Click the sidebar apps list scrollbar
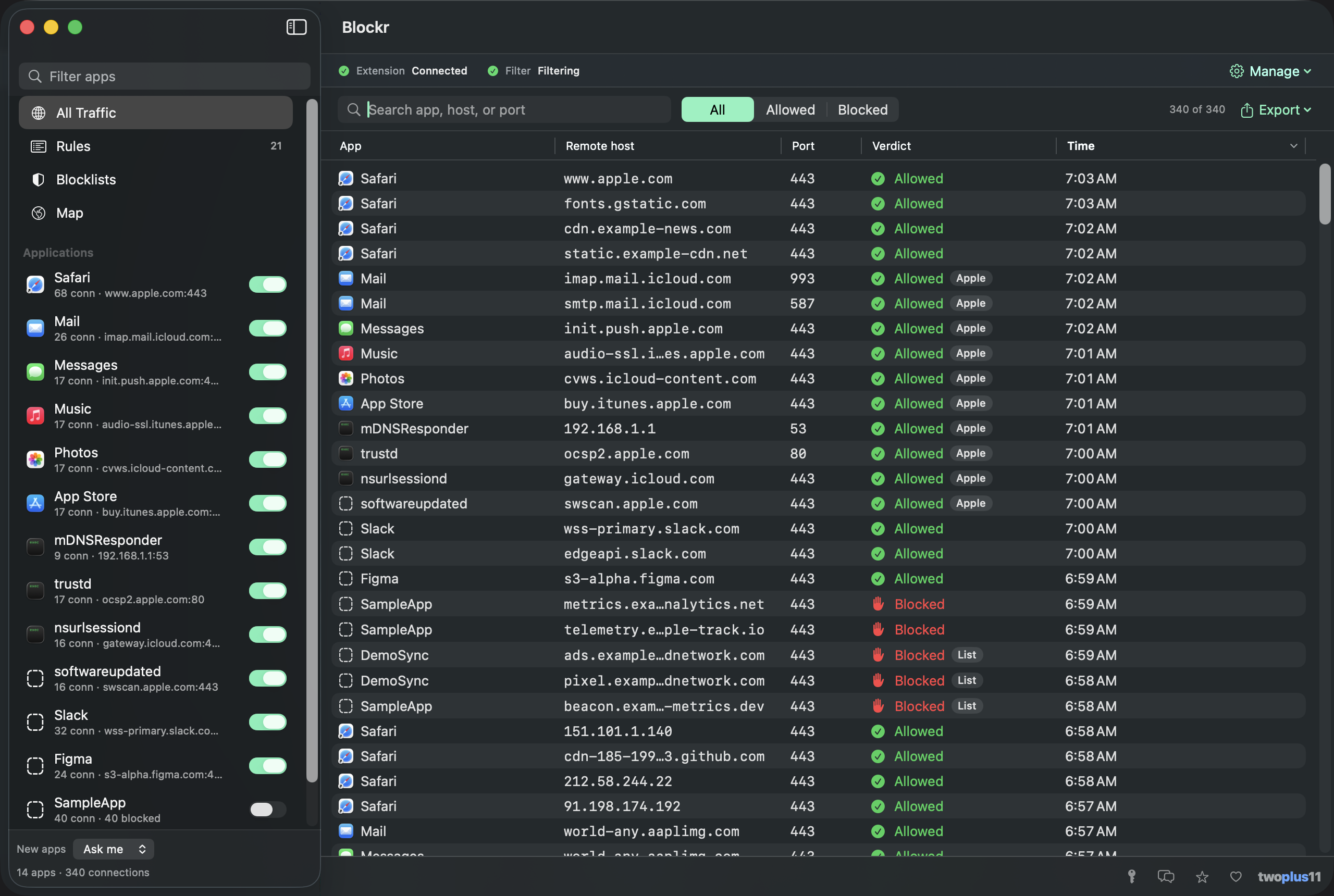 [x=312, y=440]
